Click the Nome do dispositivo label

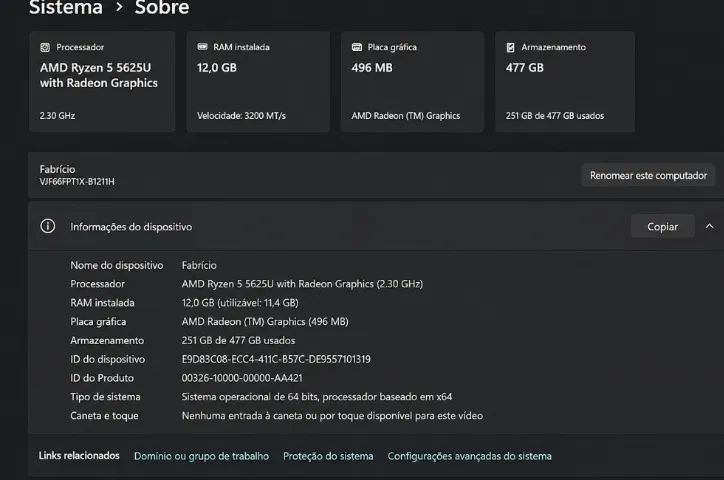pyautogui.click(x=117, y=265)
